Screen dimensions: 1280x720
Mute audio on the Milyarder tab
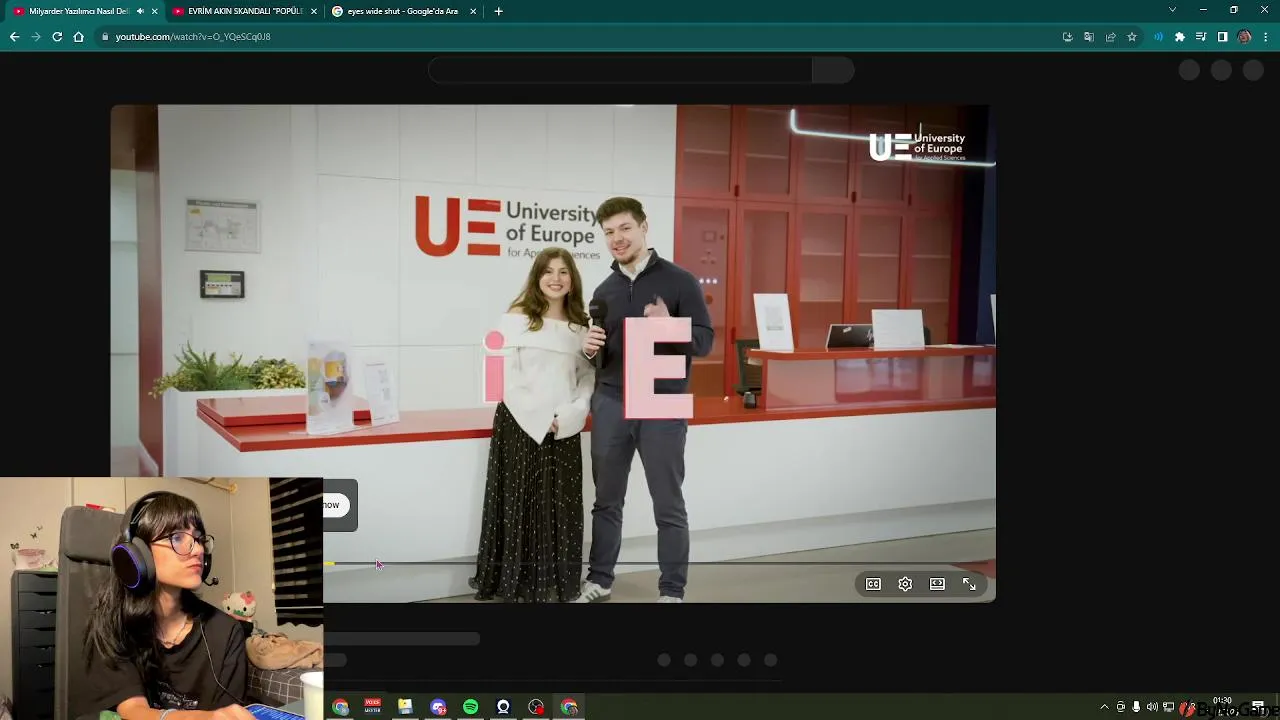(x=140, y=11)
